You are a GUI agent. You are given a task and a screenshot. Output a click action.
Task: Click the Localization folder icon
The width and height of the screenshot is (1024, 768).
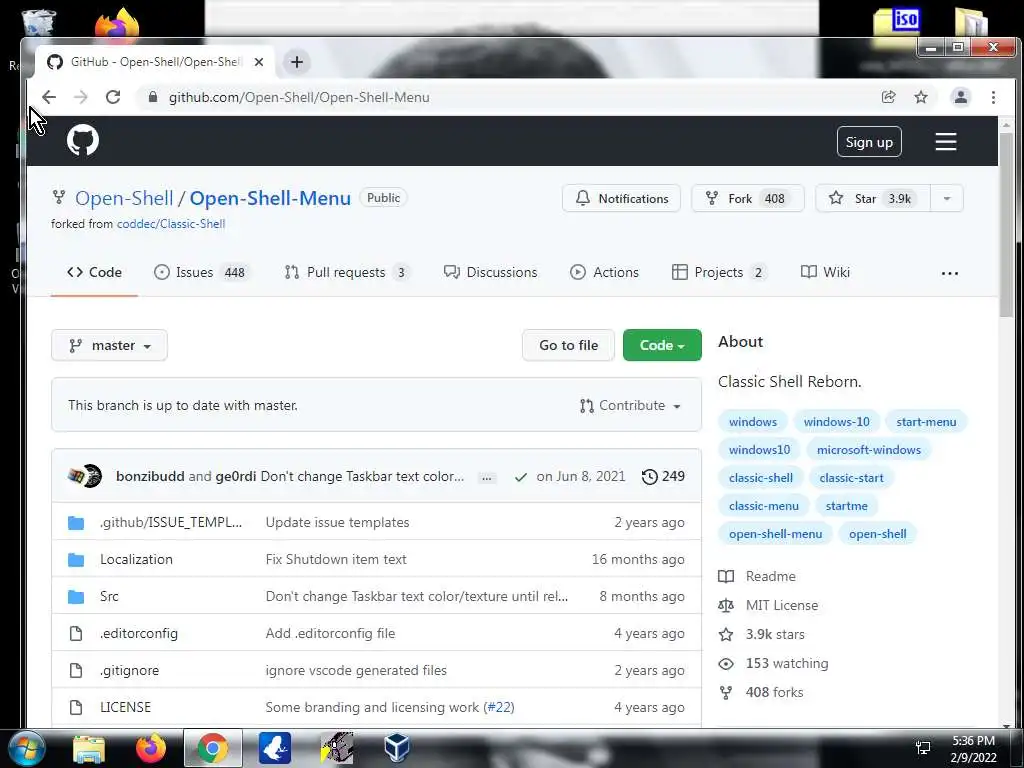click(76, 560)
